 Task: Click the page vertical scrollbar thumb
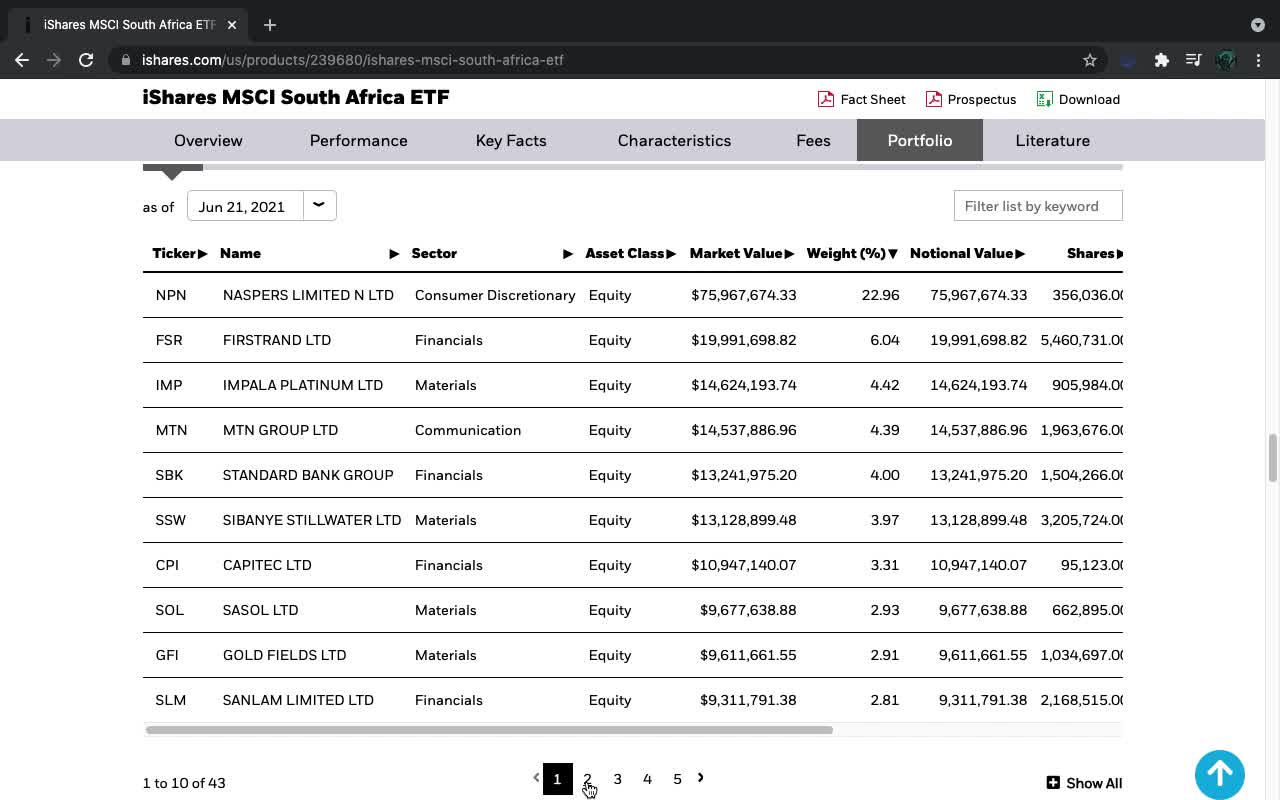click(x=1273, y=458)
